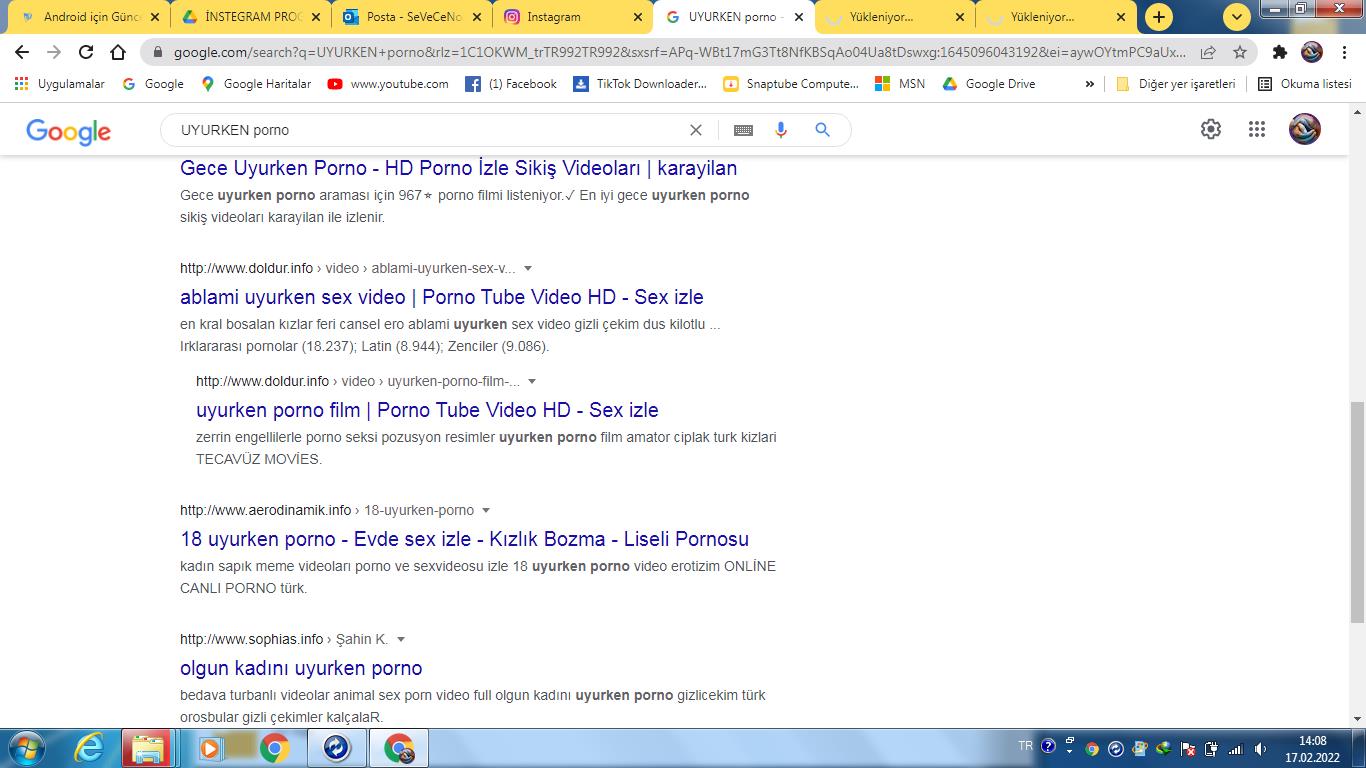Reload the current page

click(86, 52)
